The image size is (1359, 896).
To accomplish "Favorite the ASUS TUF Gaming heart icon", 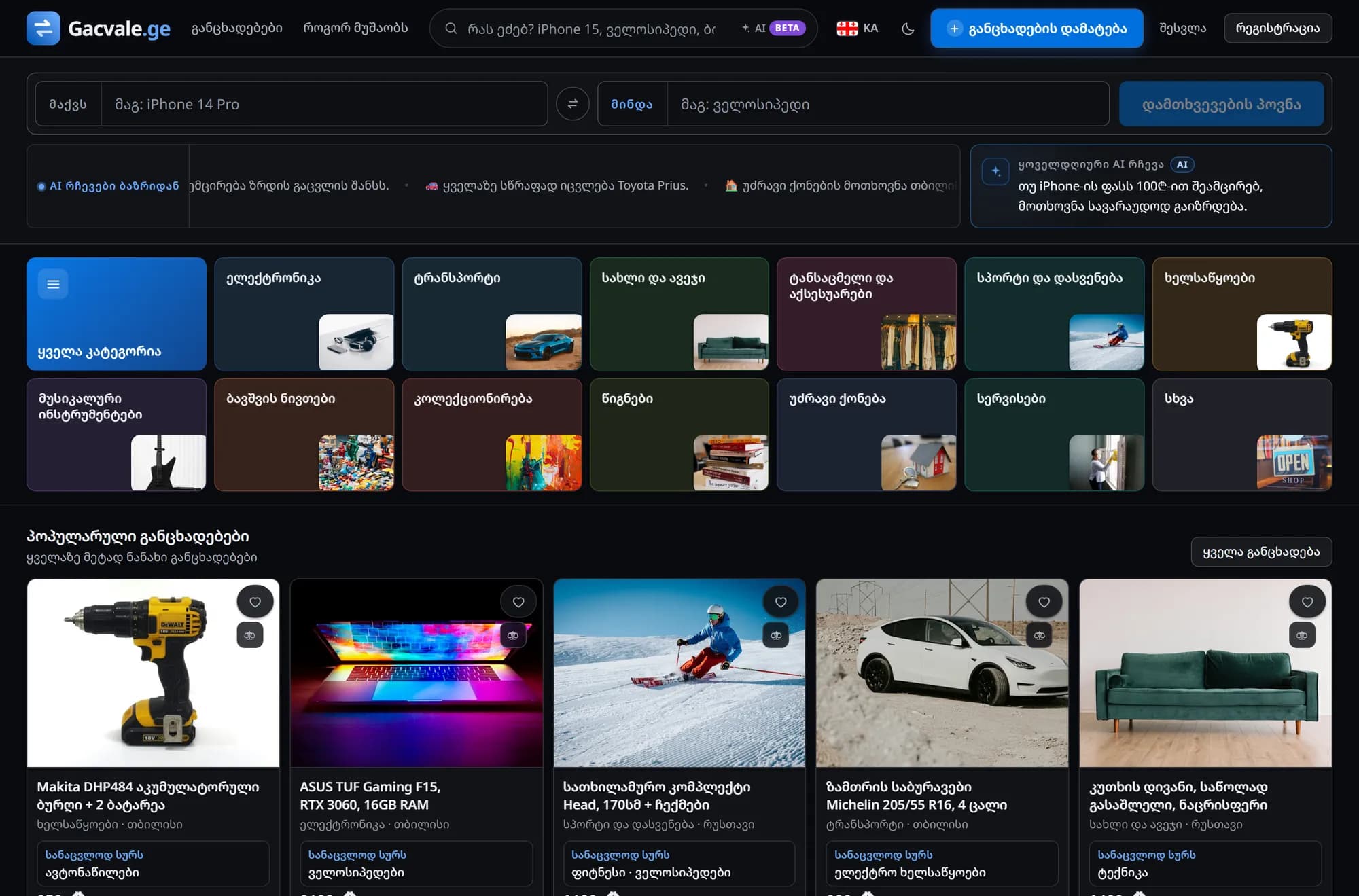I will (x=518, y=602).
